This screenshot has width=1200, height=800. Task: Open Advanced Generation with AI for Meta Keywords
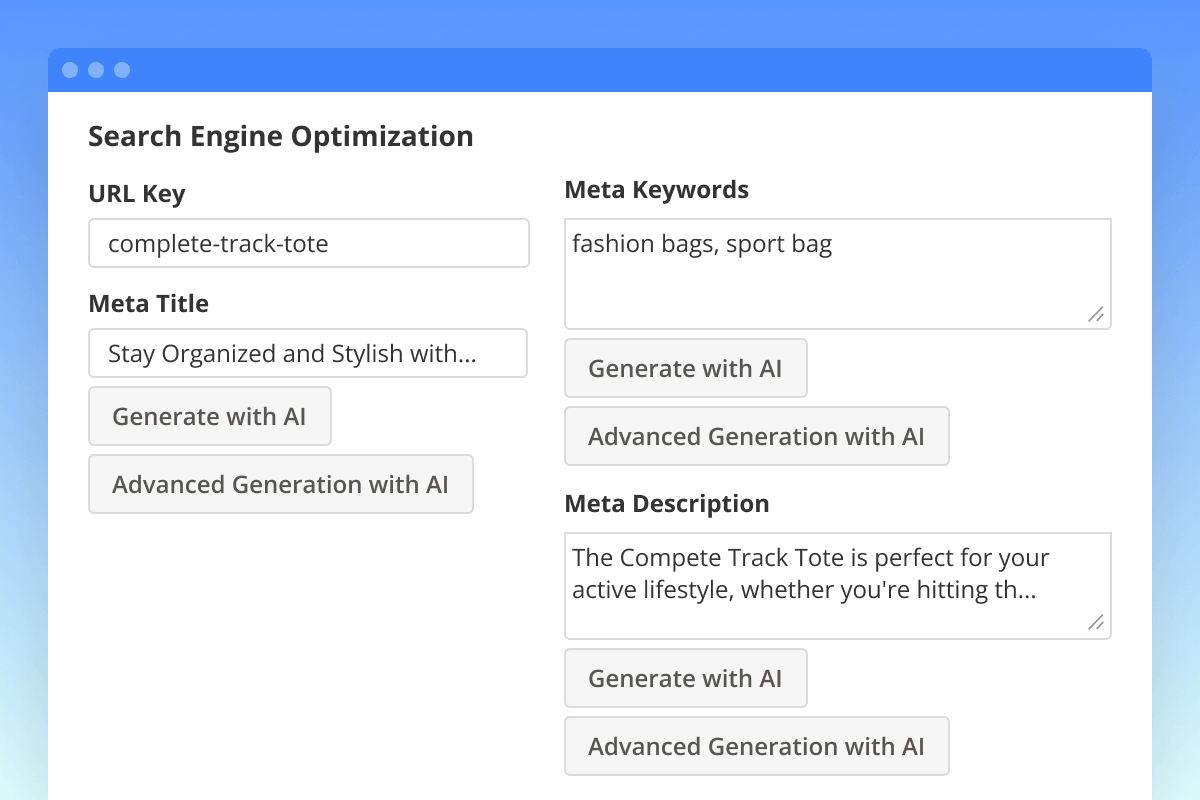click(756, 437)
